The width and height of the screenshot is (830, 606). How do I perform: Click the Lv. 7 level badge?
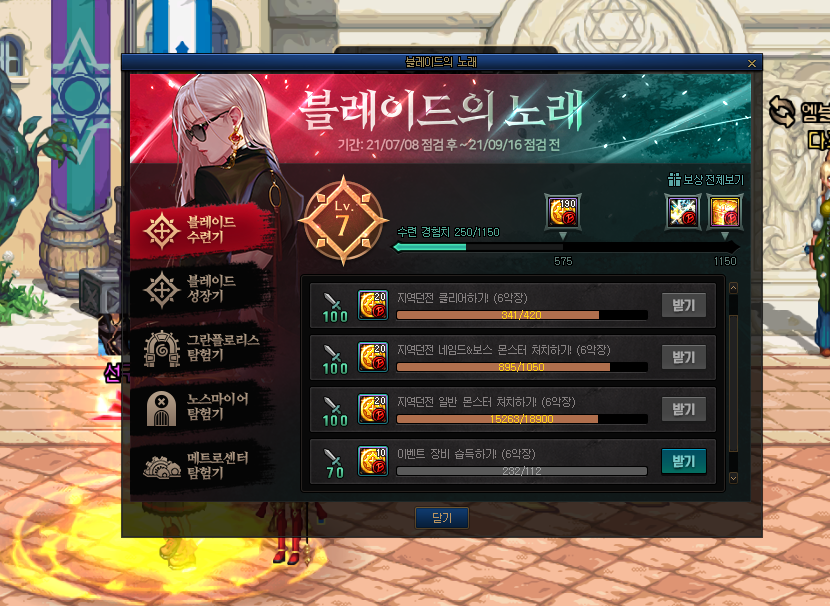[x=344, y=221]
